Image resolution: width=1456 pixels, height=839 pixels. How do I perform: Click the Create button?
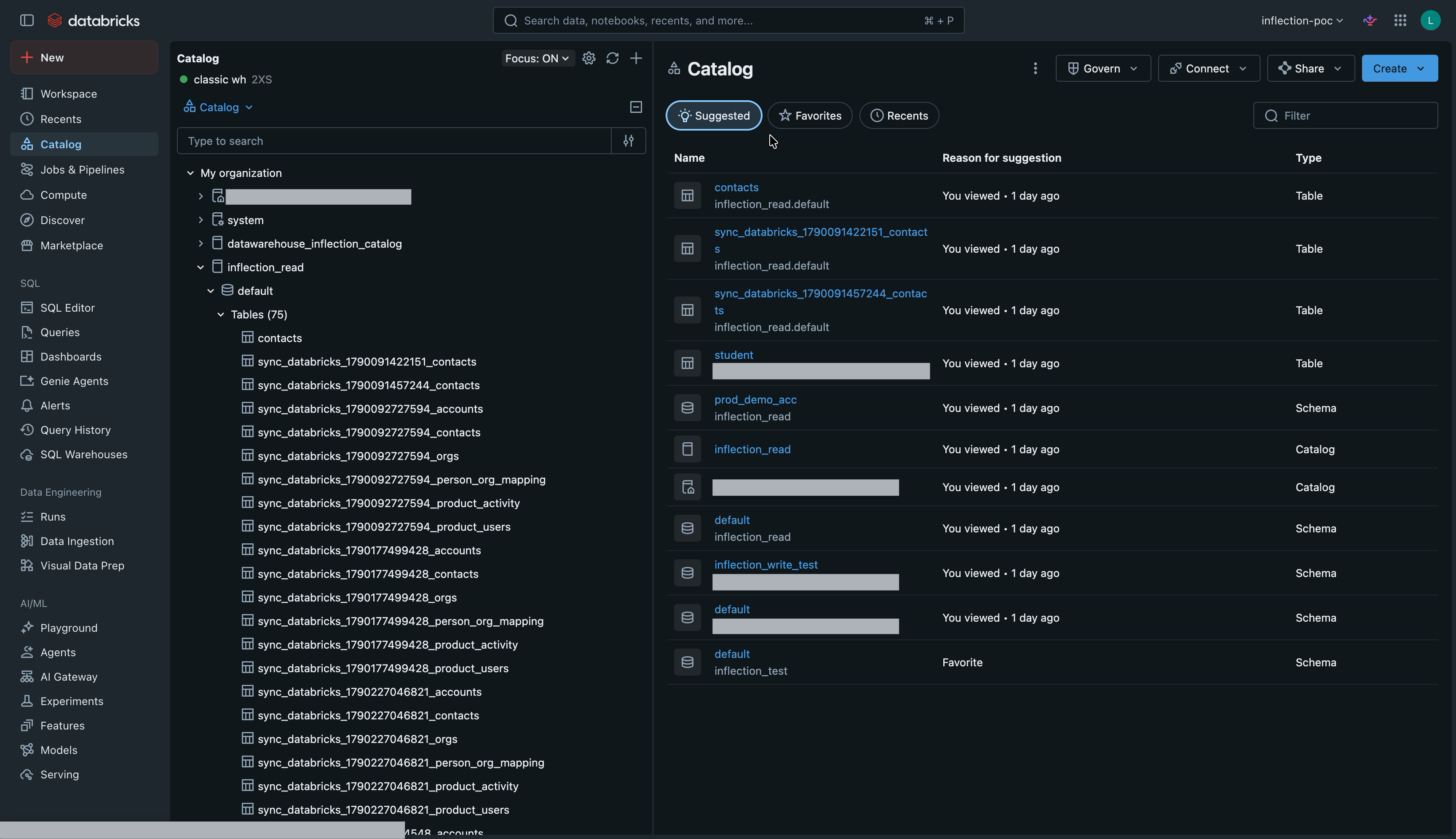(x=1399, y=69)
